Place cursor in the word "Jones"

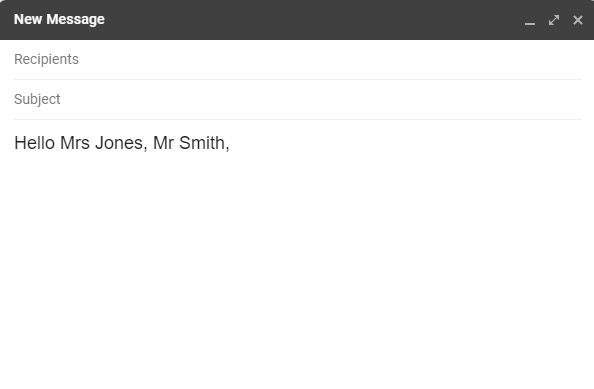pyautogui.click(x=119, y=143)
